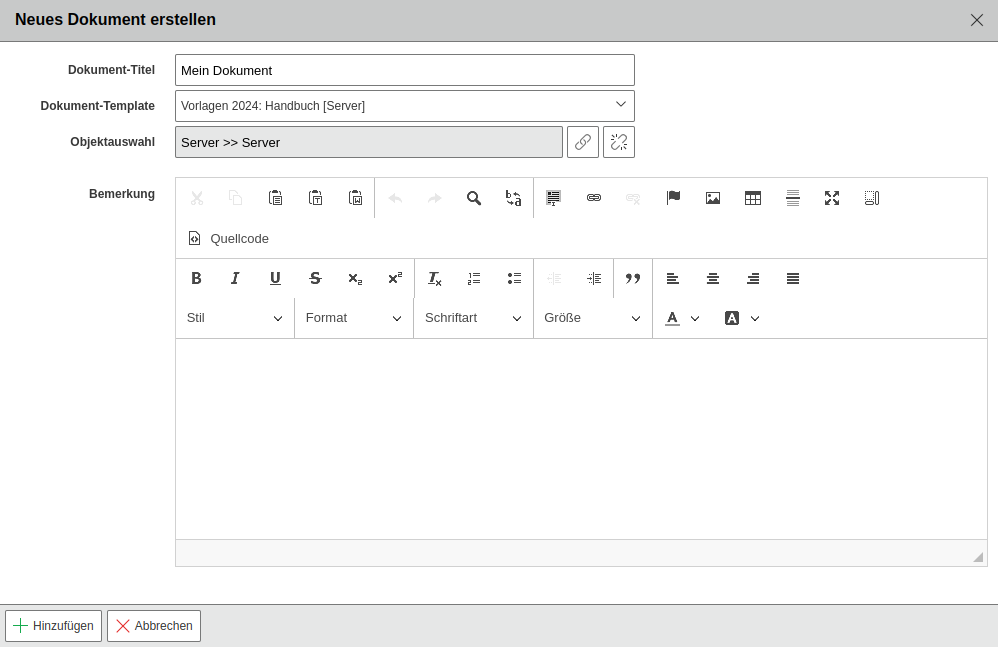Image resolution: width=998 pixels, height=647 pixels.
Task: Insert a horizontal line into the remark
Action: 792,198
